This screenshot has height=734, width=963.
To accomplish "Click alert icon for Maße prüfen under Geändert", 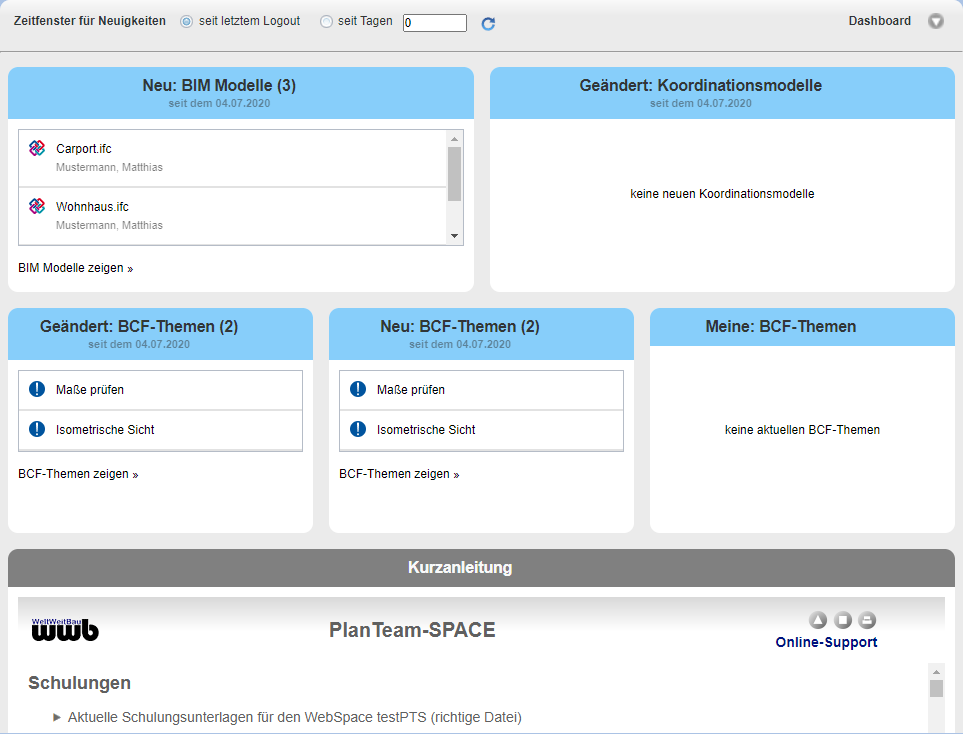I will [x=37, y=390].
